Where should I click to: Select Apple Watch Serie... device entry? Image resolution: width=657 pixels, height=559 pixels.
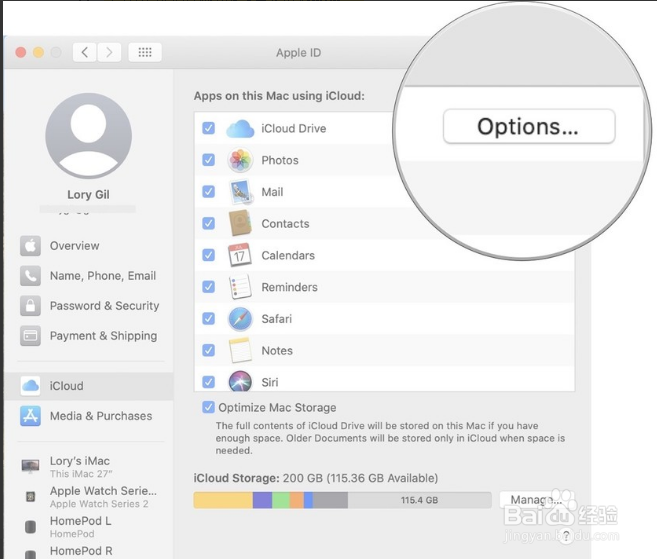89,497
